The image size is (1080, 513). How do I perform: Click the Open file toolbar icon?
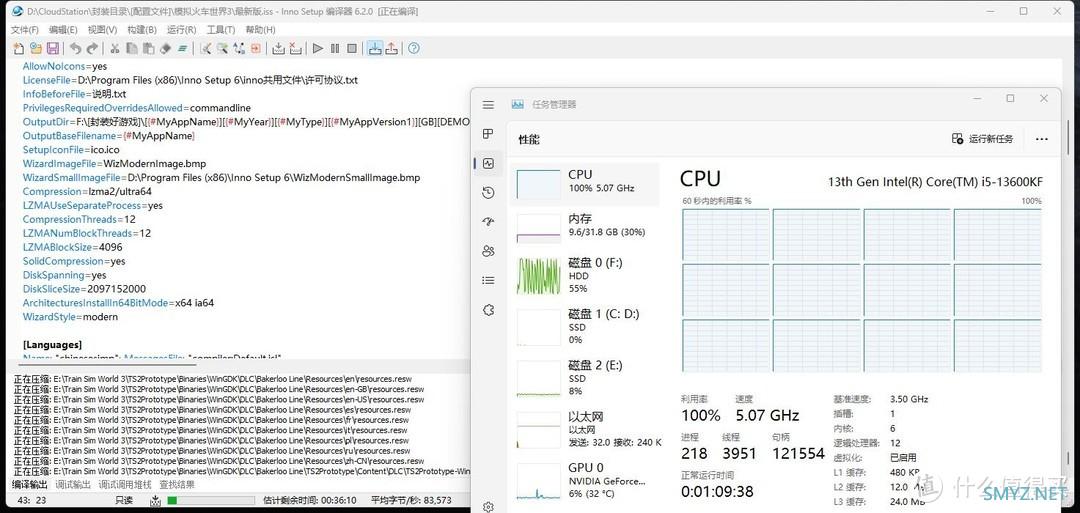pos(36,48)
